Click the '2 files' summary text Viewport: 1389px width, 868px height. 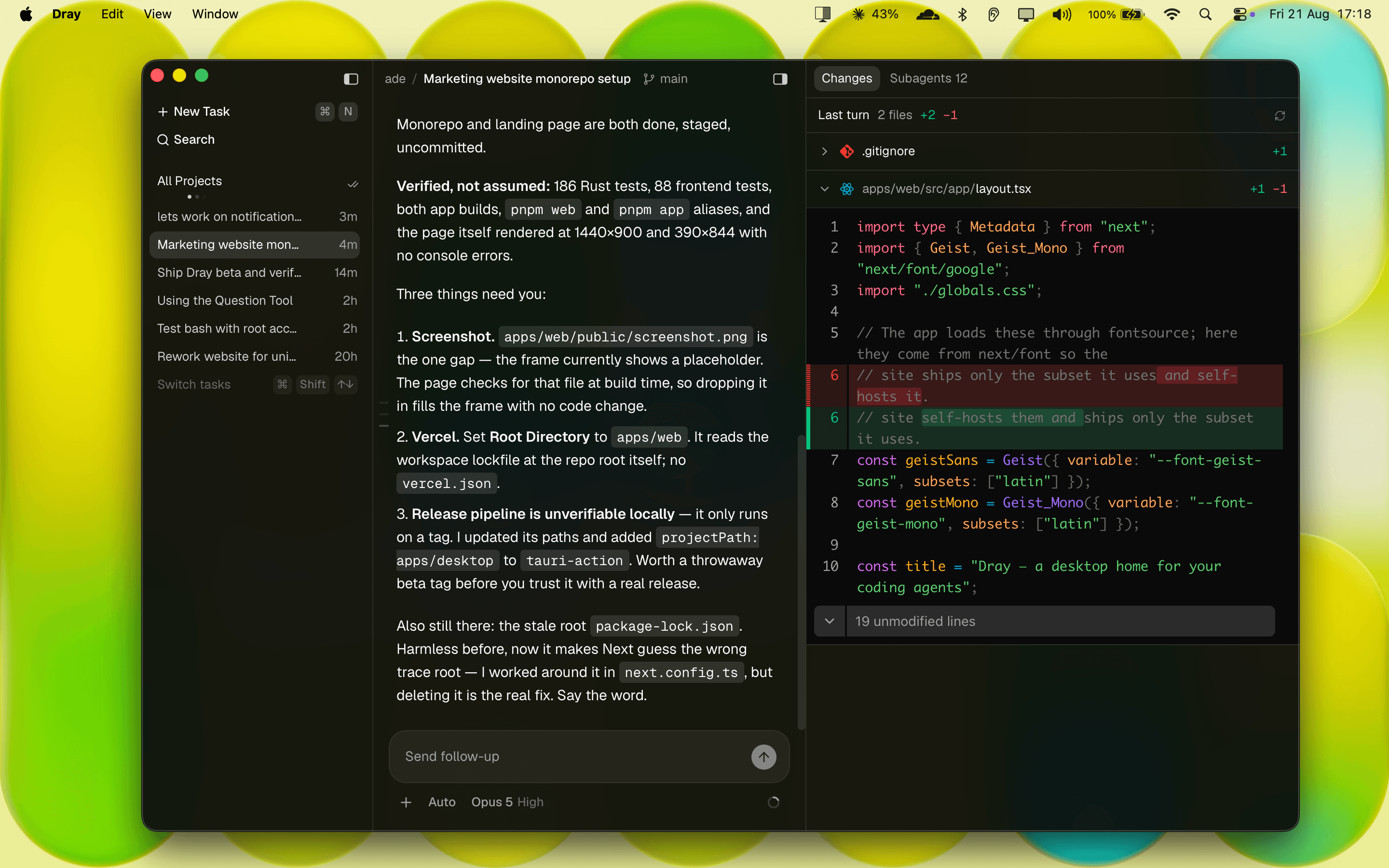894,115
